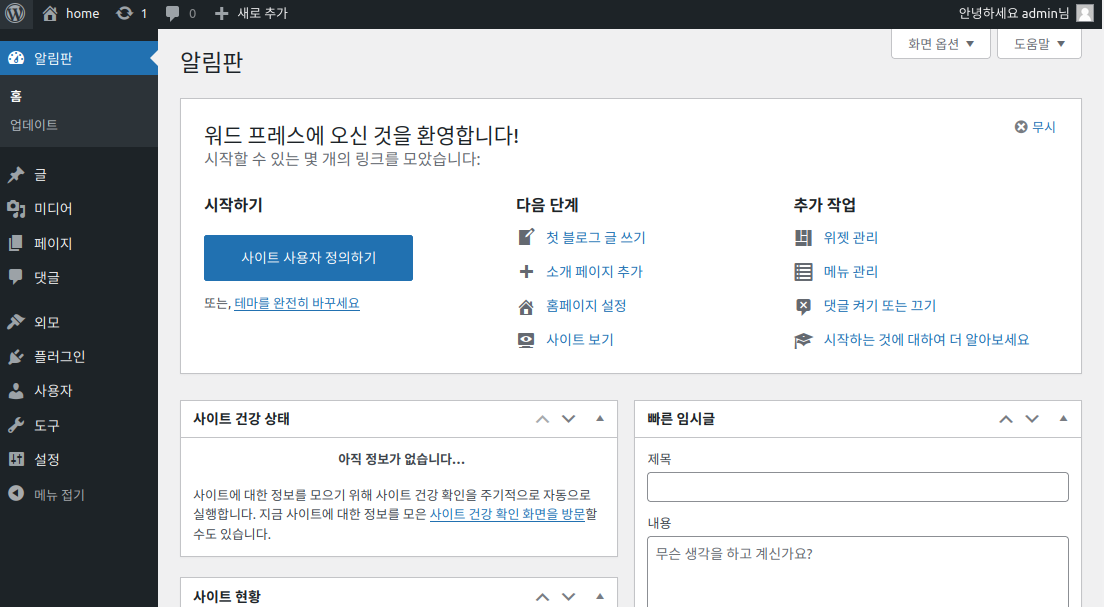Click the eye screen icon for 사이트 보기

526,341
